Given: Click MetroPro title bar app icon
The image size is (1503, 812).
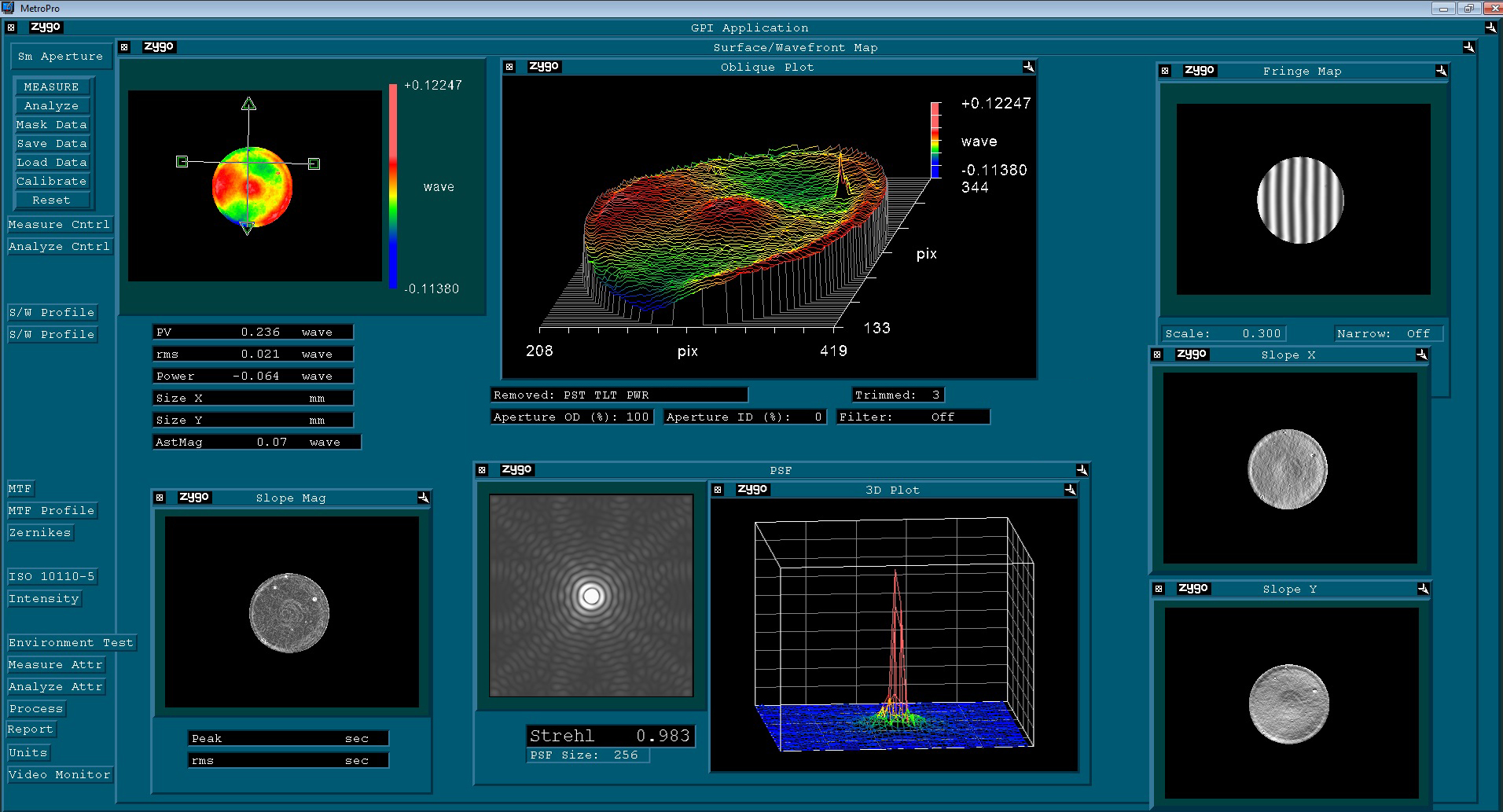Looking at the screenshot, I should point(9,8).
